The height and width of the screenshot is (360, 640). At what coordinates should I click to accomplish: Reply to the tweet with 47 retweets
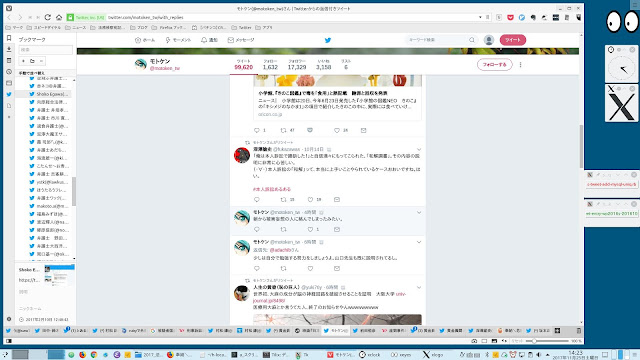[257, 130]
